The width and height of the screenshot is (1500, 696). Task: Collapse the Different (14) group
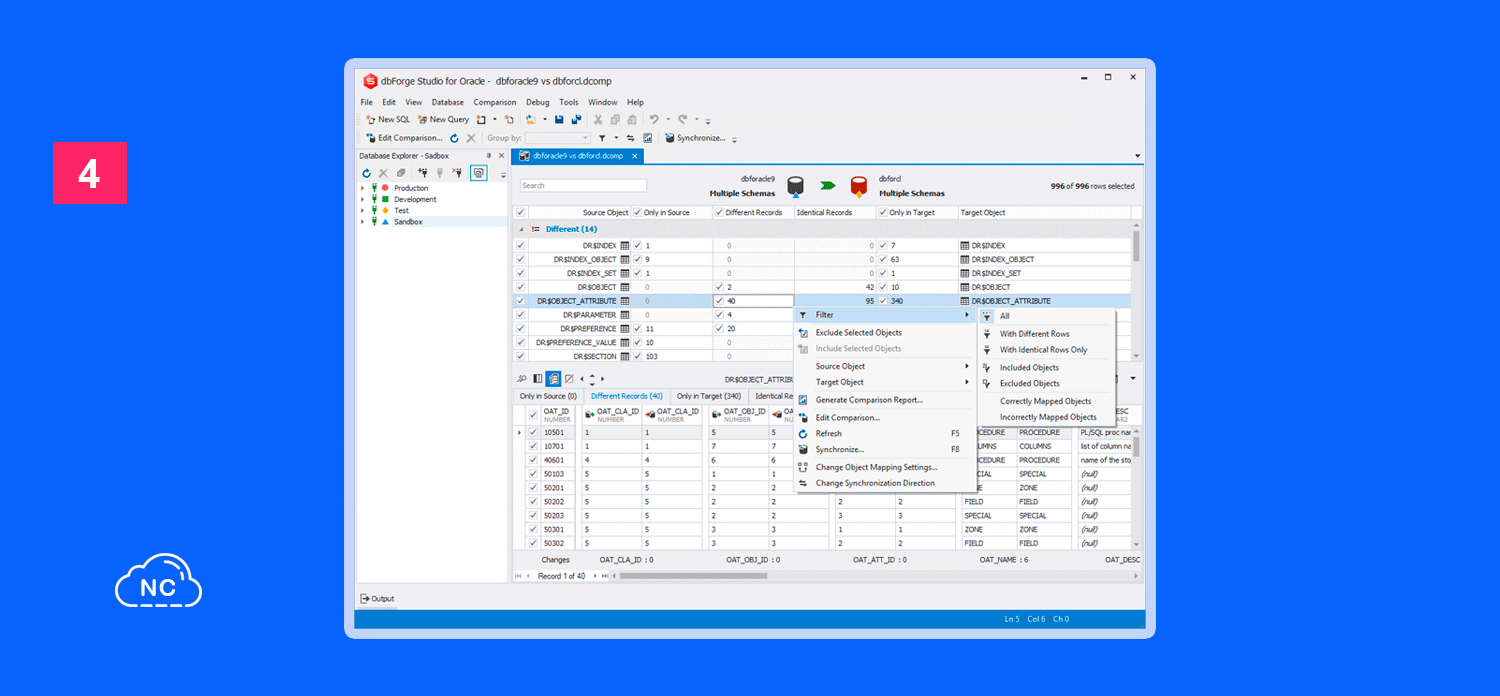521,229
